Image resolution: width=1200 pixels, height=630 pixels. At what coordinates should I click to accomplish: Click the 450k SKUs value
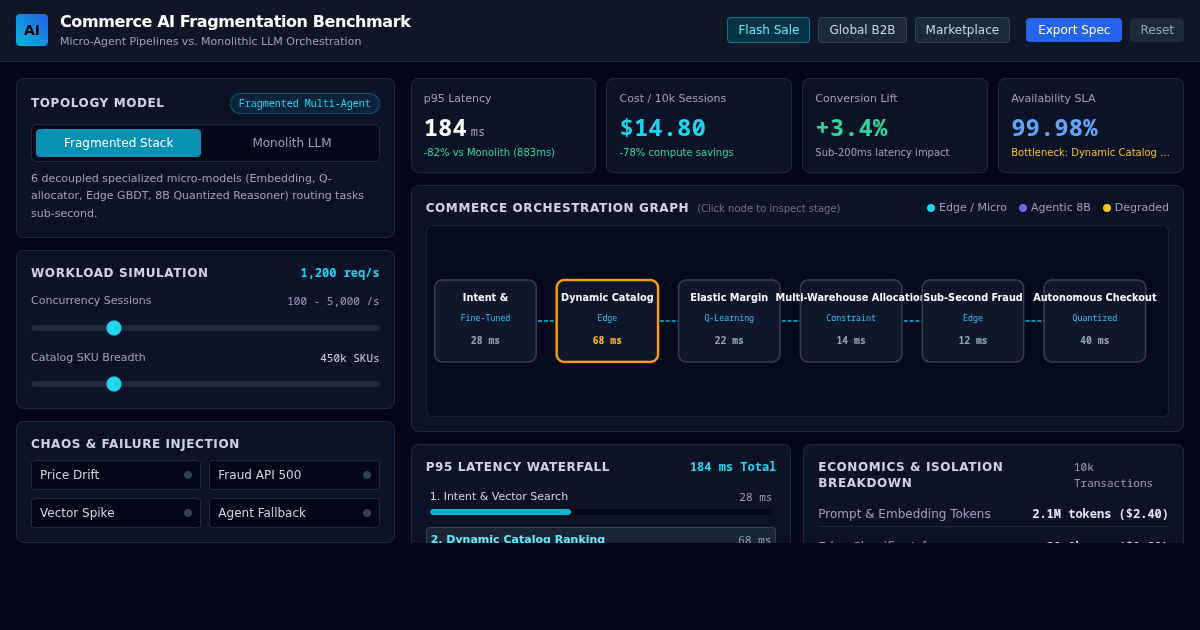click(350, 358)
